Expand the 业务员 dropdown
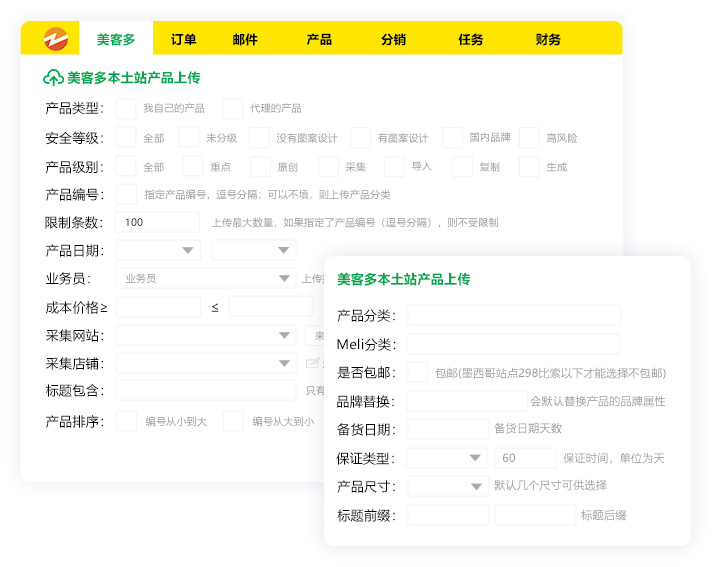This screenshot has height=567, width=712. click(x=204, y=279)
